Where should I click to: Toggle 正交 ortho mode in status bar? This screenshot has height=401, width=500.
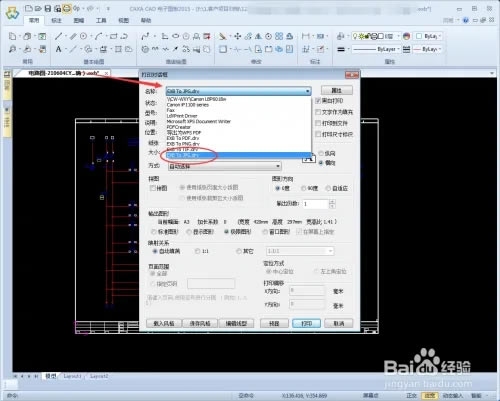411,395
